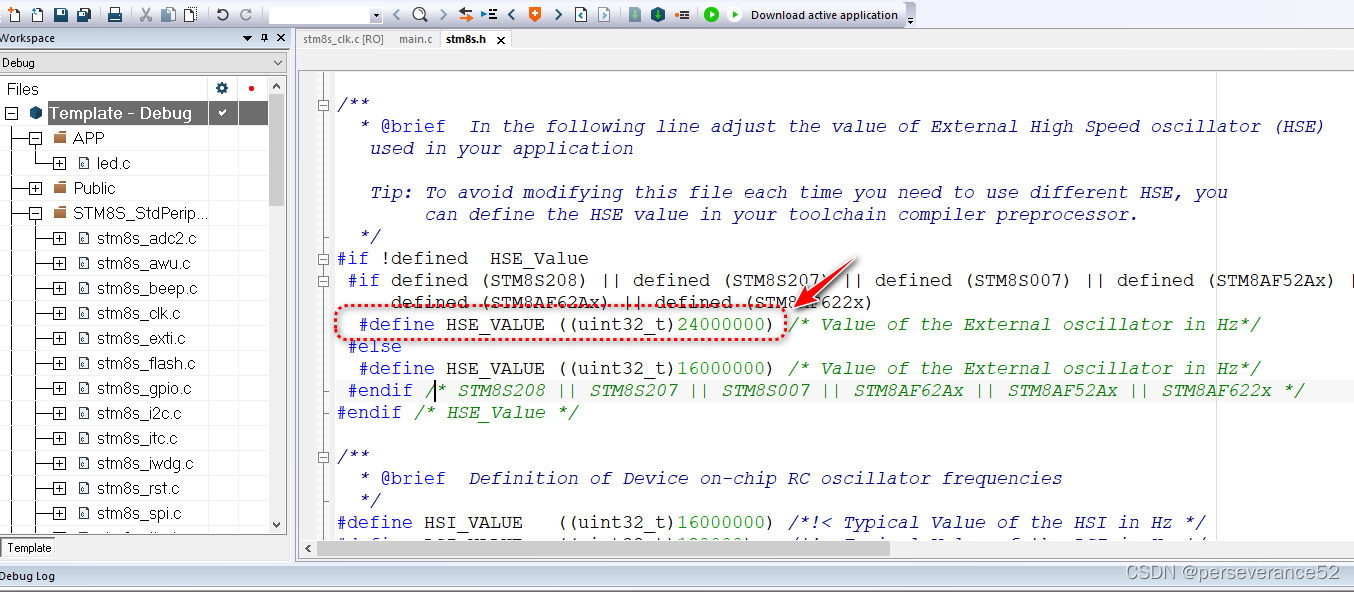Expand the stm8s_gpio.c node
This screenshot has height=592, width=1354.
tap(59, 389)
